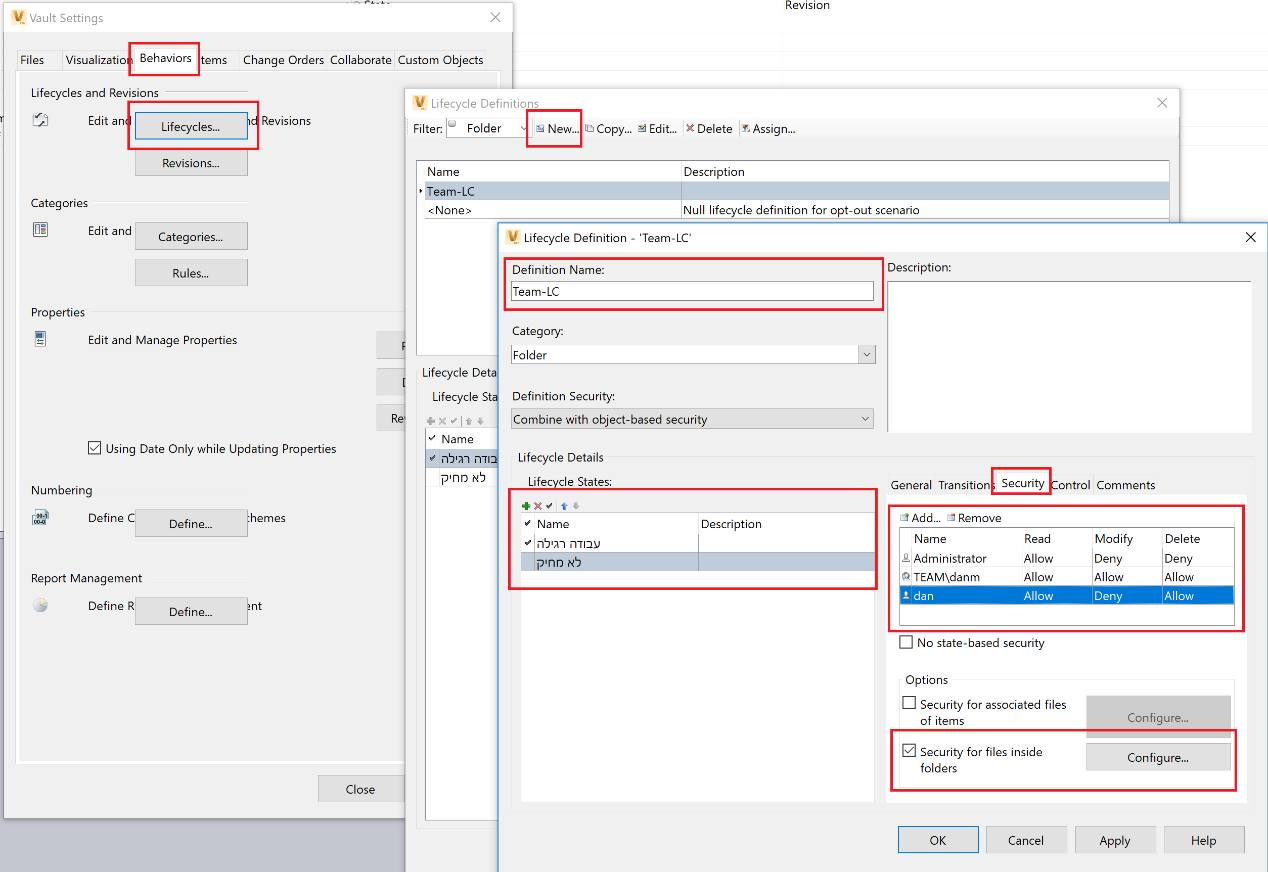Open the Custom Objects tab
Image resolution: width=1268 pixels, height=872 pixels.
pyautogui.click(x=440, y=60)
